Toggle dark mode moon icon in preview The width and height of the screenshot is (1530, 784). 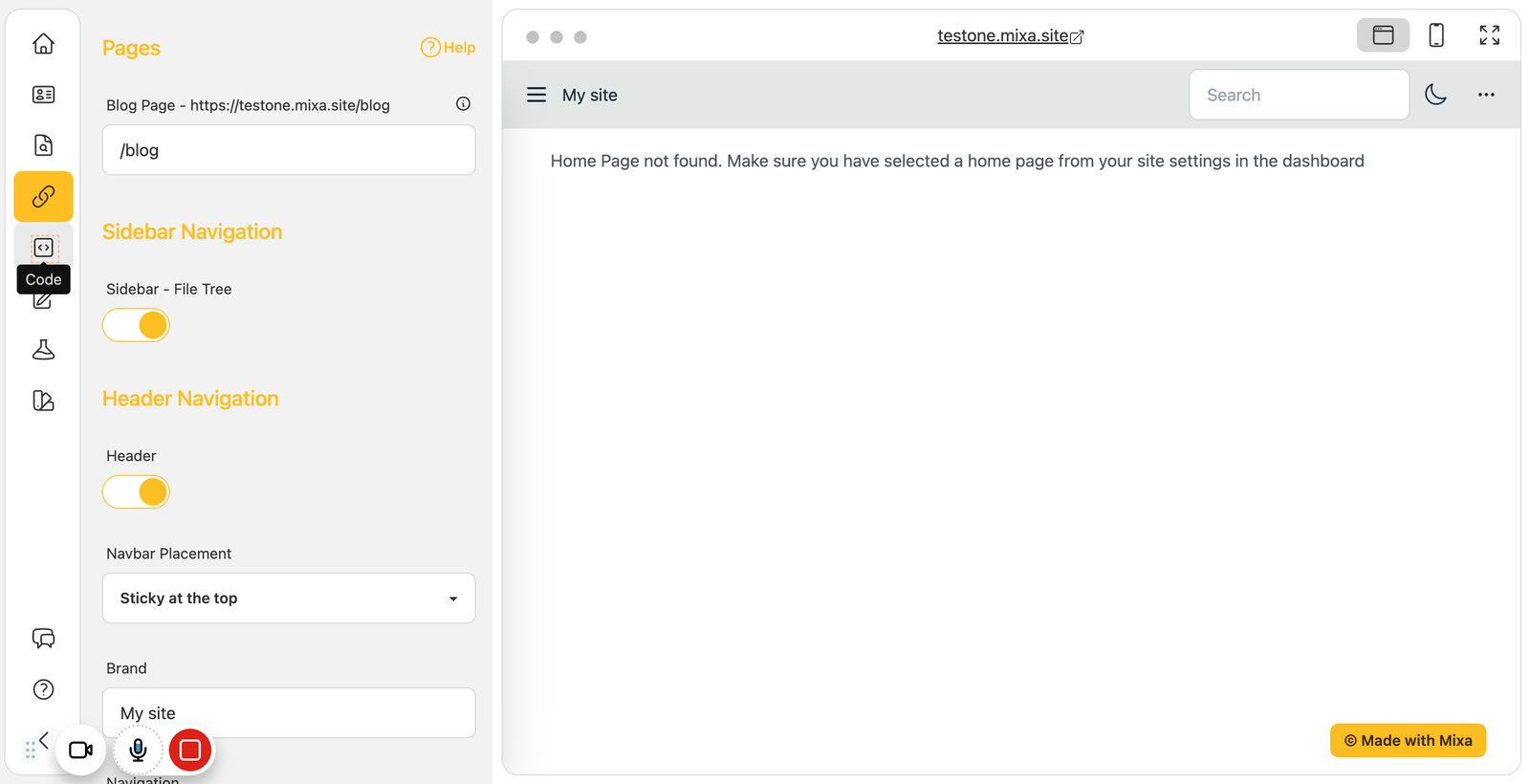tap(1435, 95)
